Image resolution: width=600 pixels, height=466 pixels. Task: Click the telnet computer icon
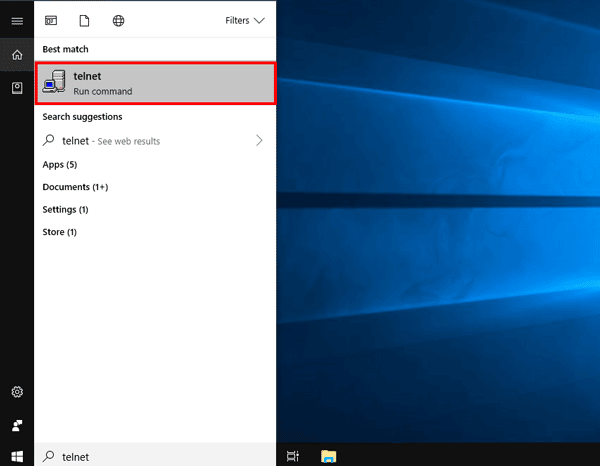54,81
